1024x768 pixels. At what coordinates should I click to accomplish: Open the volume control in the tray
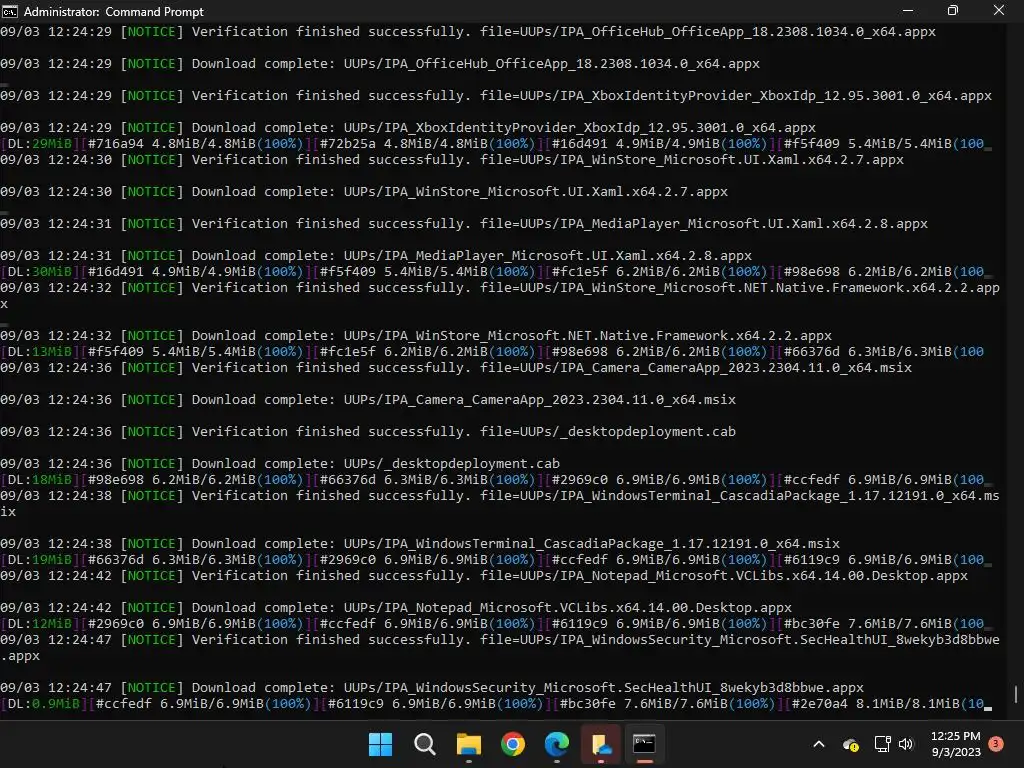coord(906,744)
